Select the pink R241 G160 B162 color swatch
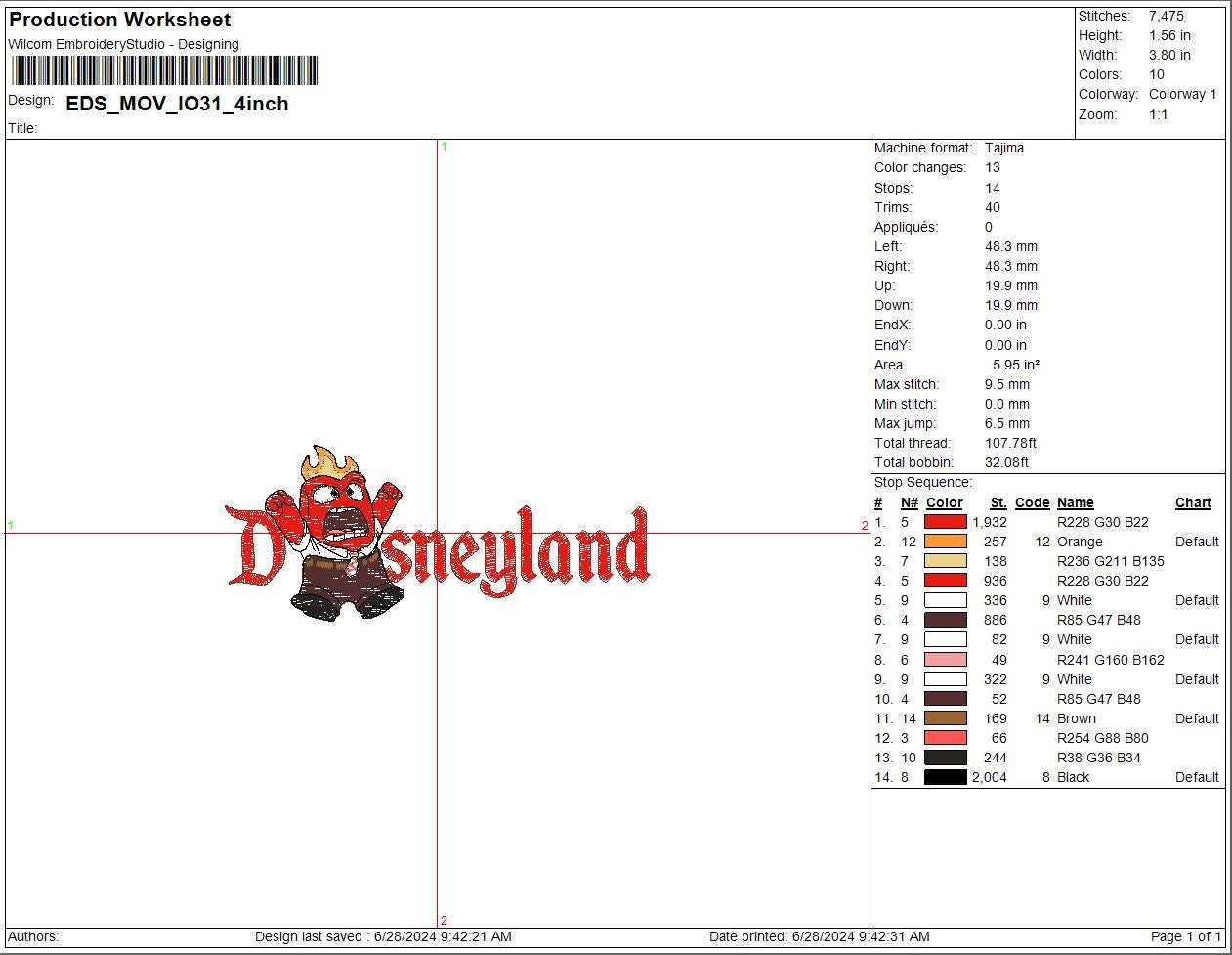The width and height of the screenshot is (1232, 955). (944, 660)
